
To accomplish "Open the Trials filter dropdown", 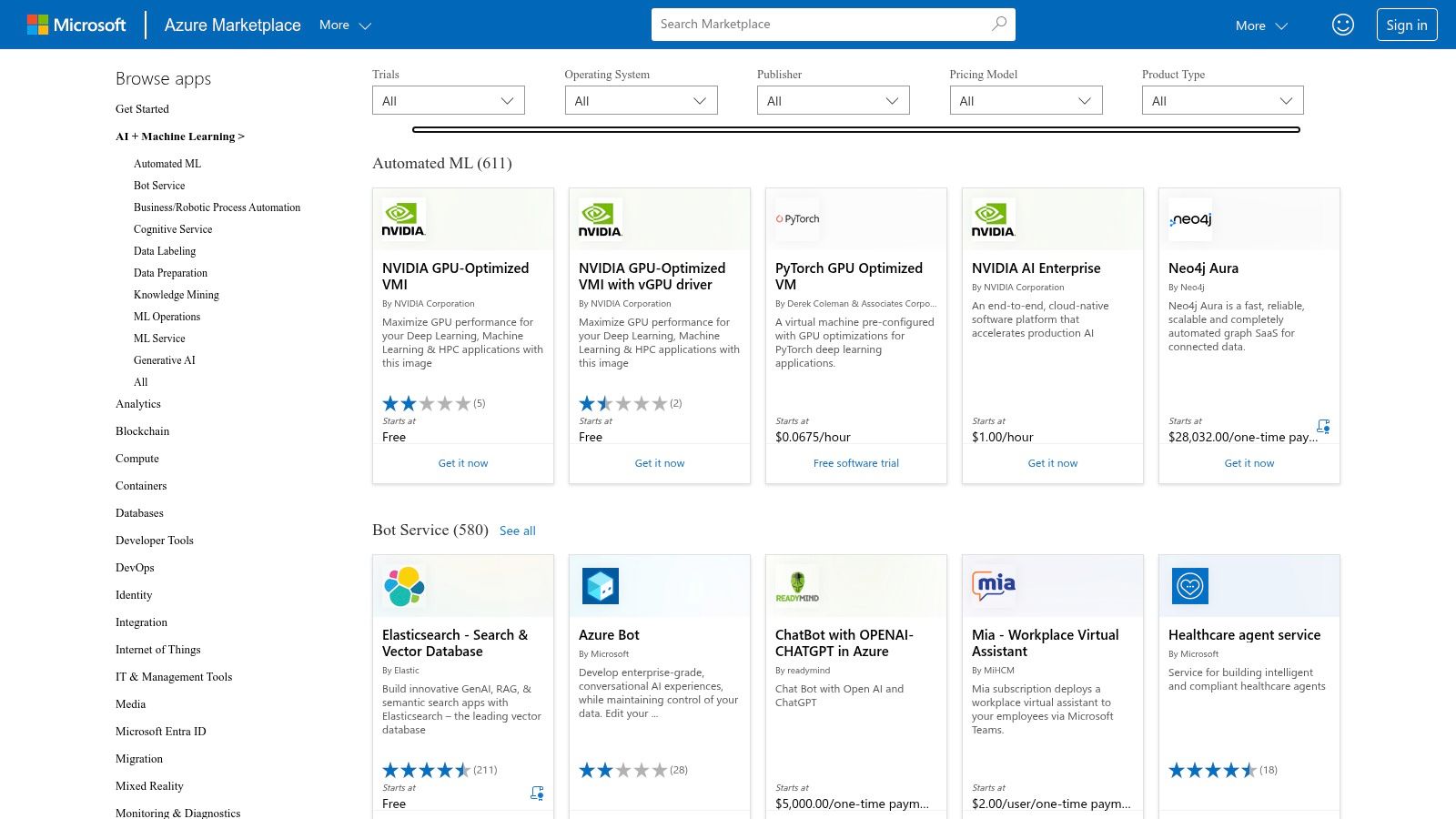I will (448, 100).
